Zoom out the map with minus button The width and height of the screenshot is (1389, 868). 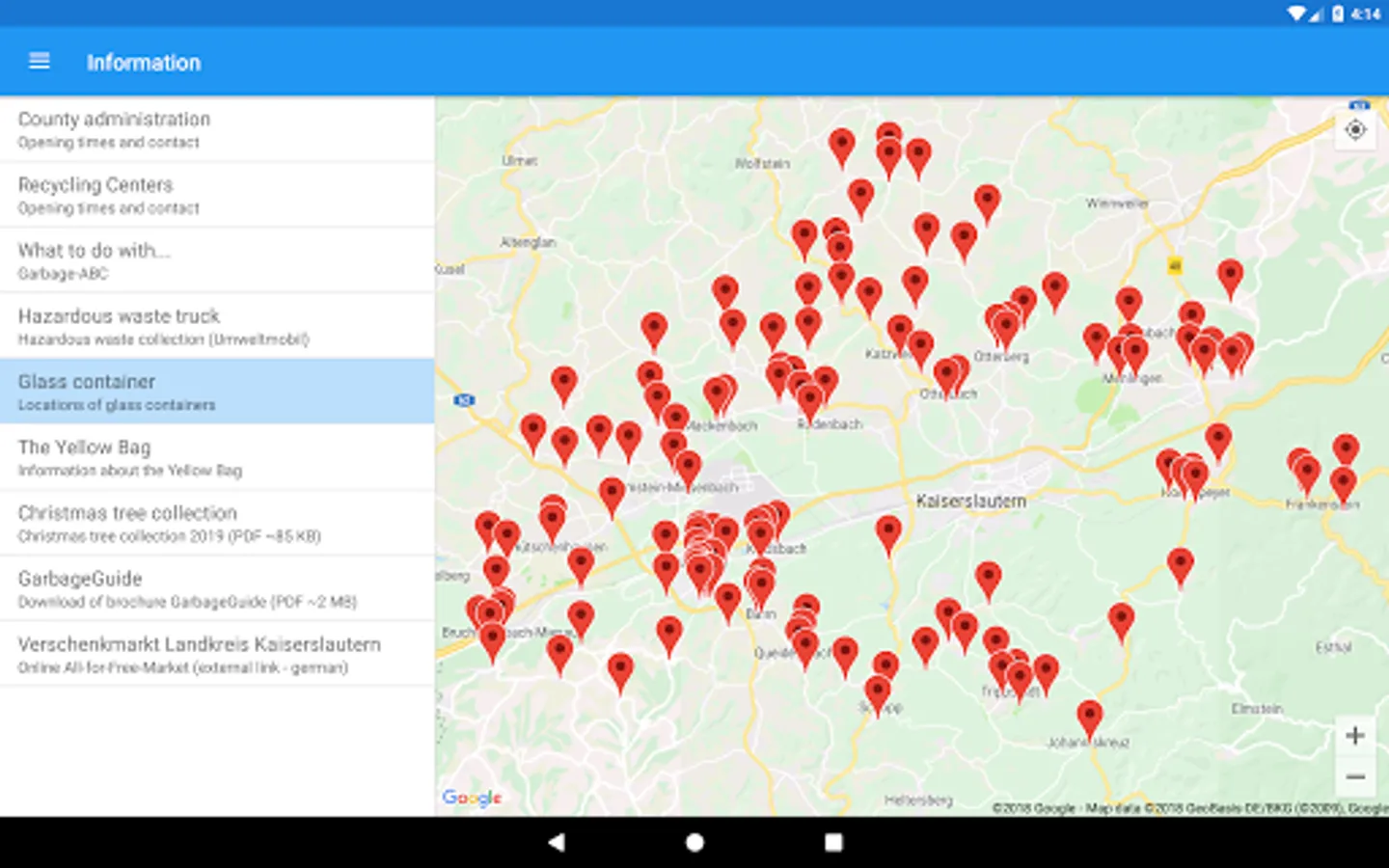(x=1355, y=776)
